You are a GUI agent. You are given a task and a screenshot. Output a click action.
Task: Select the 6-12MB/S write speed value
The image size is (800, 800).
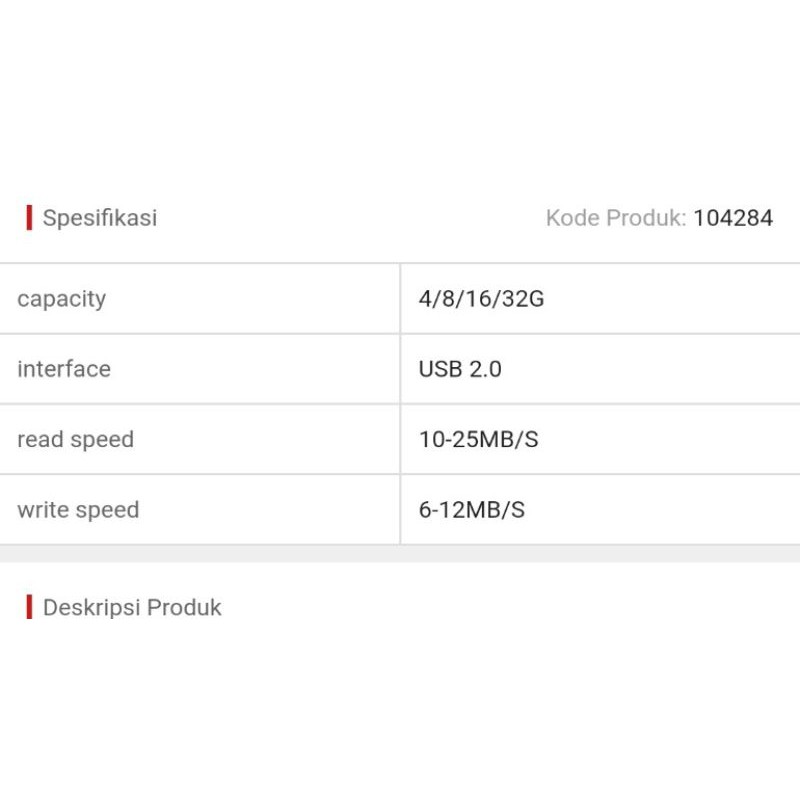pyautogui.click(x=472, y=510)
